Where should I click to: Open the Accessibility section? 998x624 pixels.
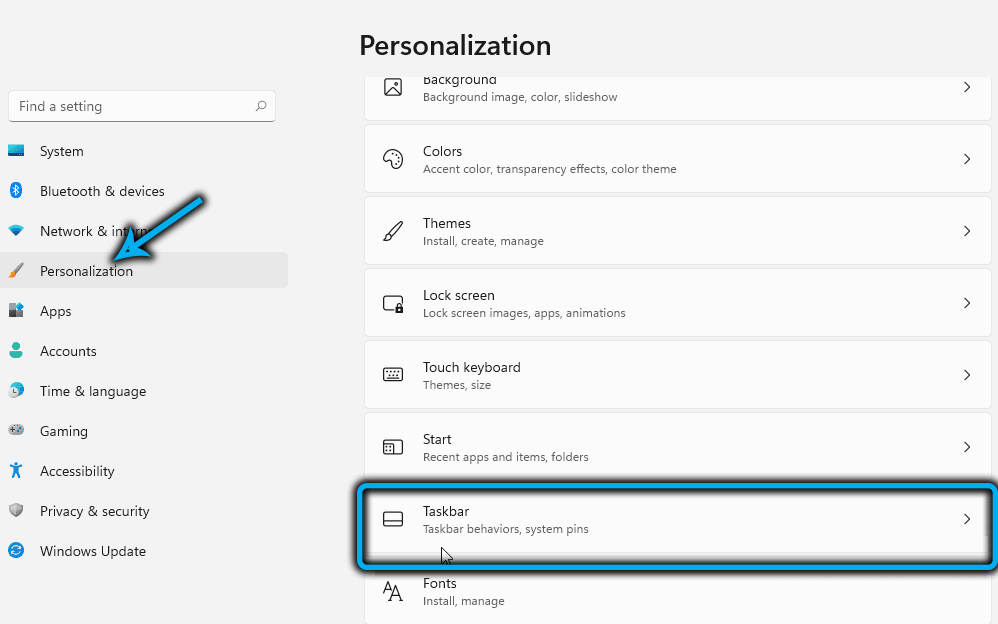77,471
